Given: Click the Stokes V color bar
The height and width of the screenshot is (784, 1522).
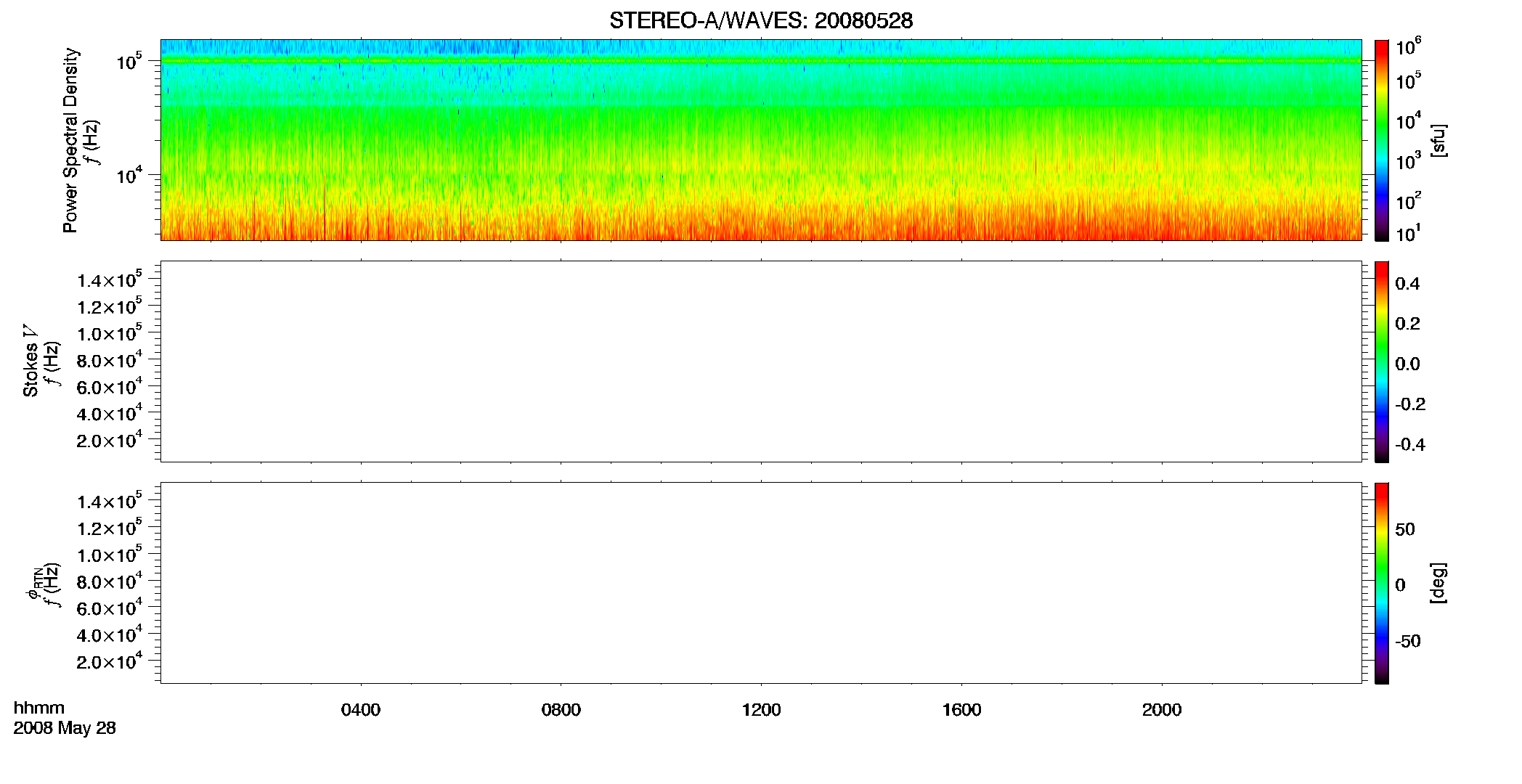Looking at the screenshot, I should point(1382,362).
